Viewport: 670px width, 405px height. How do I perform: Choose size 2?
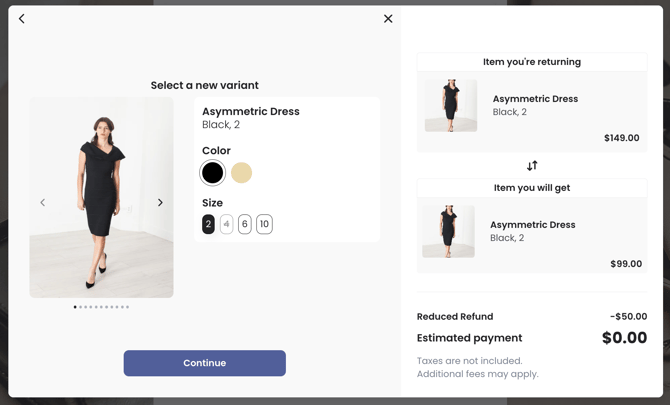(208, 225)
